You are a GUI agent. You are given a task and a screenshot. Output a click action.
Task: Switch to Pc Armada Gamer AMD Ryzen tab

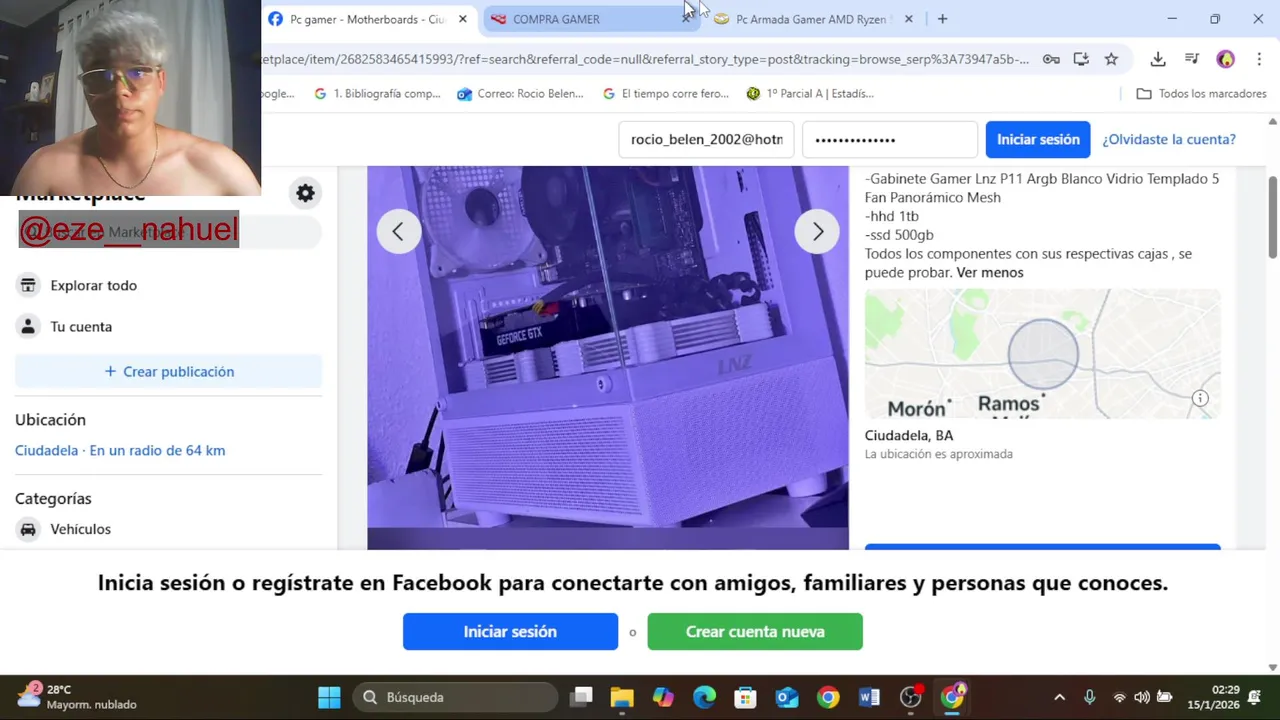810,19
